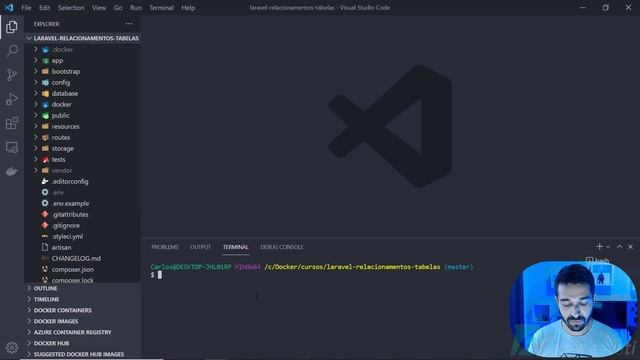640x360 pixels.
Task: Switch to the Problems tab
Action: pos(165,247)
